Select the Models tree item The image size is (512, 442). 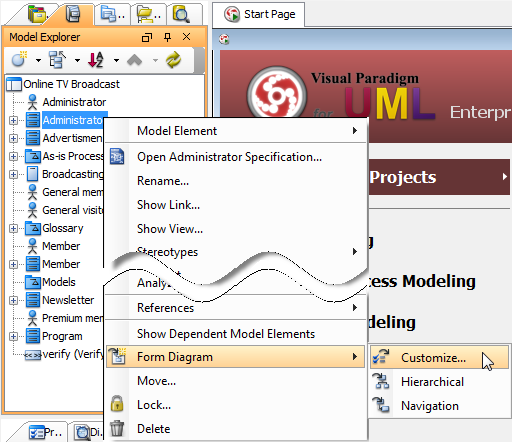[x=59, y=282]
